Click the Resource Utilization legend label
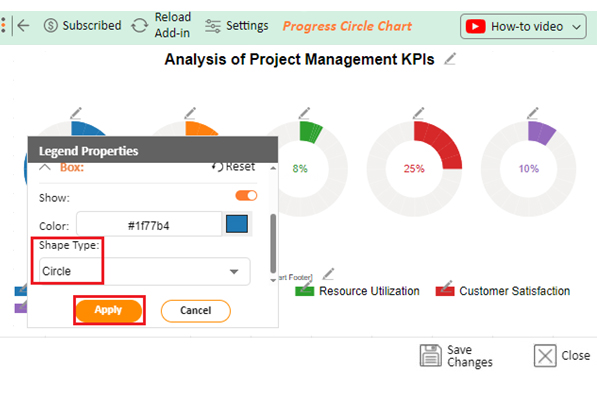This screenshot has width=597, height=393. [369, 291]
